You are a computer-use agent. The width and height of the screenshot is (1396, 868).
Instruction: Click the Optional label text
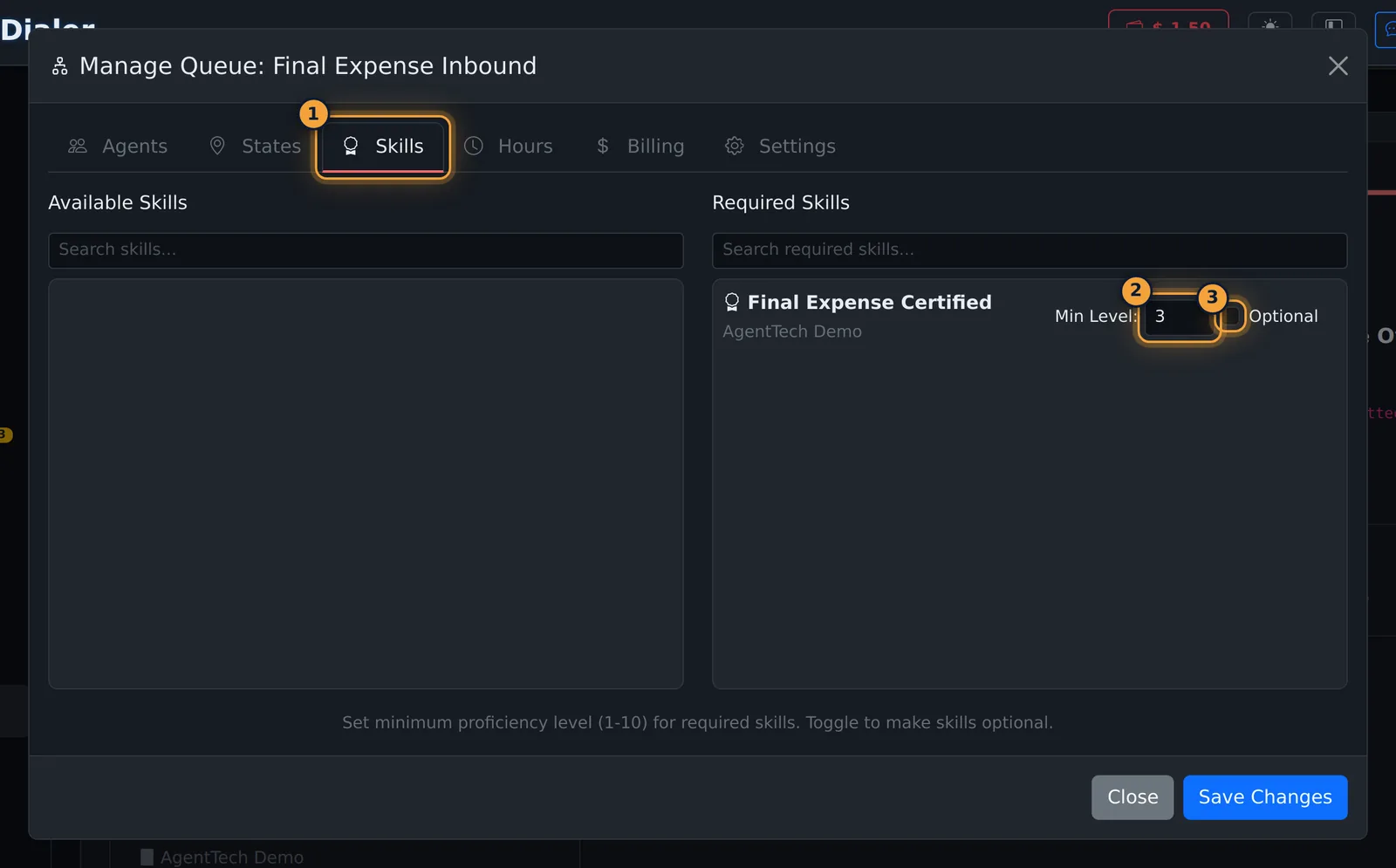coord(1283,317)
